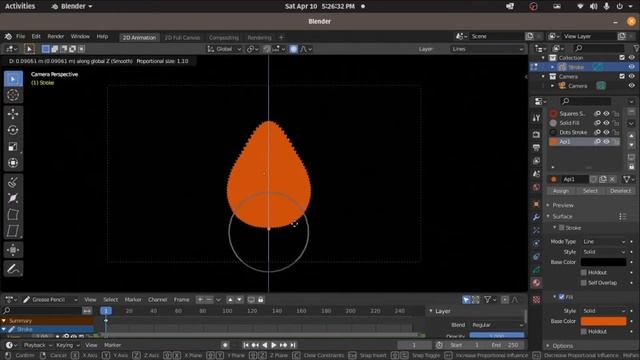Select the Select Box tool
Image resolution: width=640 pixels, height=360 pixels.
[x=13, y=79]
